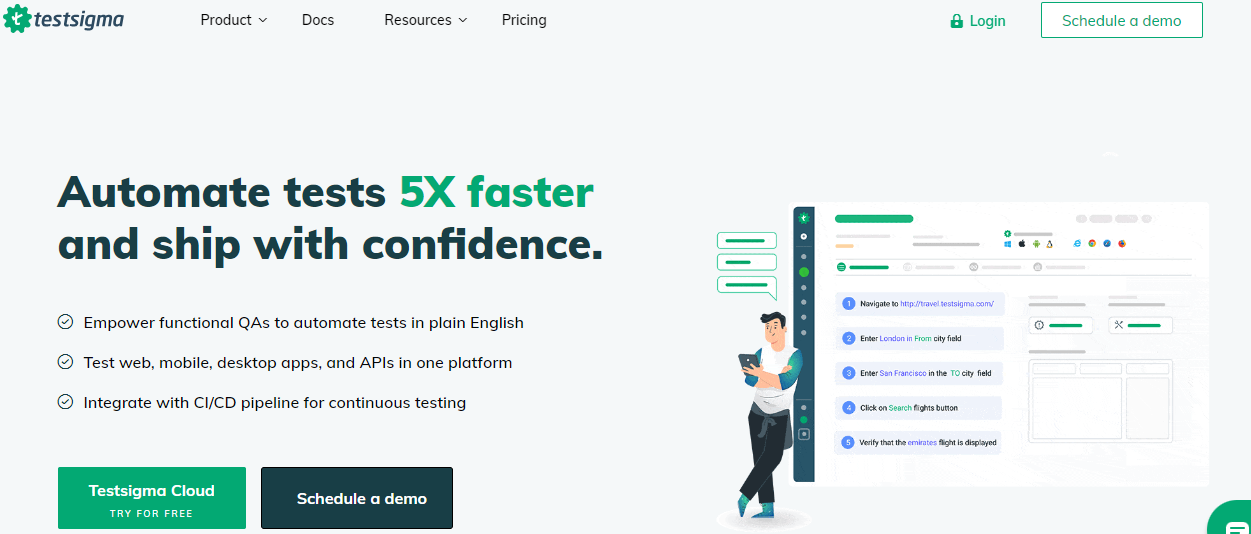Click the numbered circle for step 1 Navigate

coord(848,303)
